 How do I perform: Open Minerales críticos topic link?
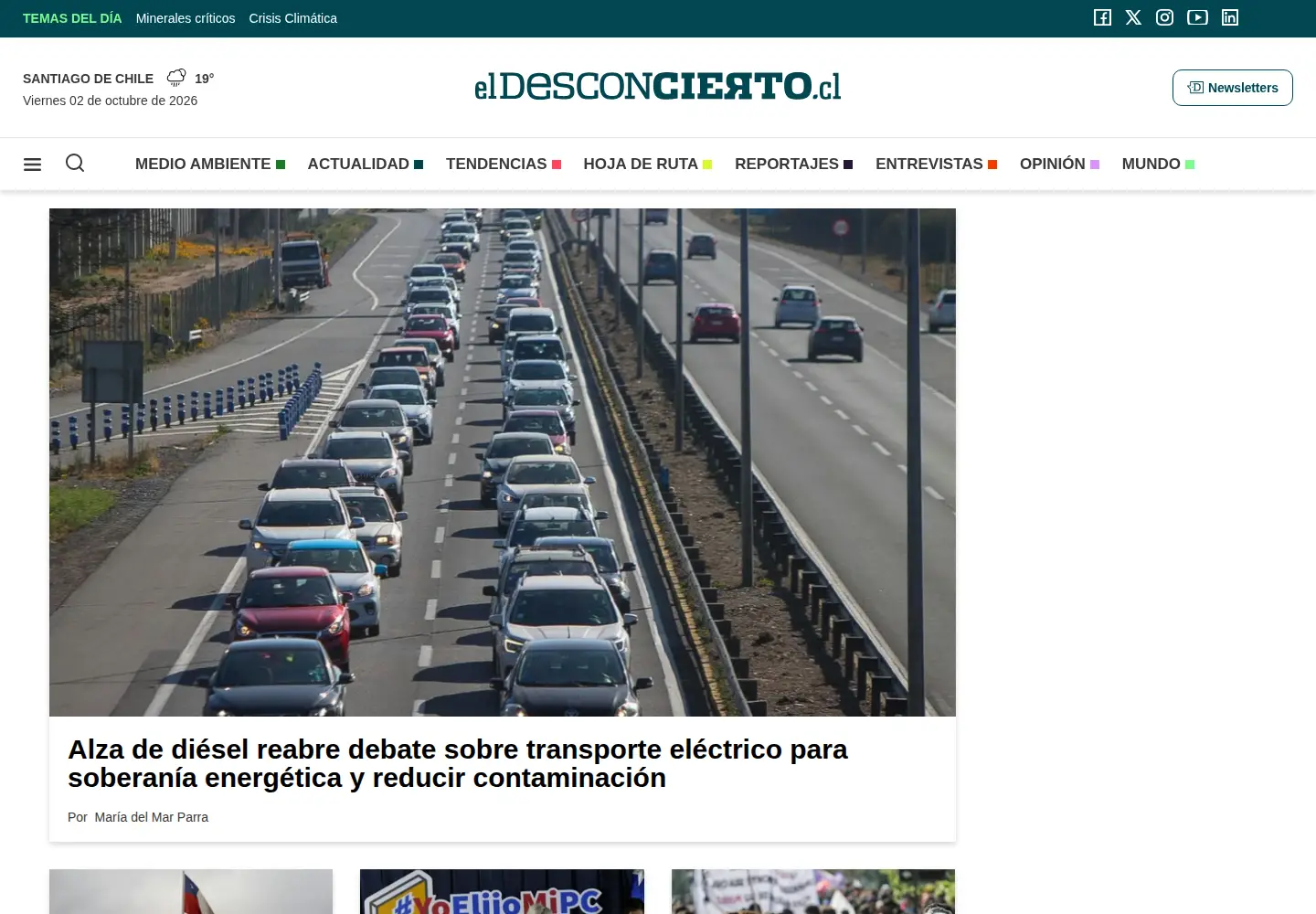coord(186,18)
